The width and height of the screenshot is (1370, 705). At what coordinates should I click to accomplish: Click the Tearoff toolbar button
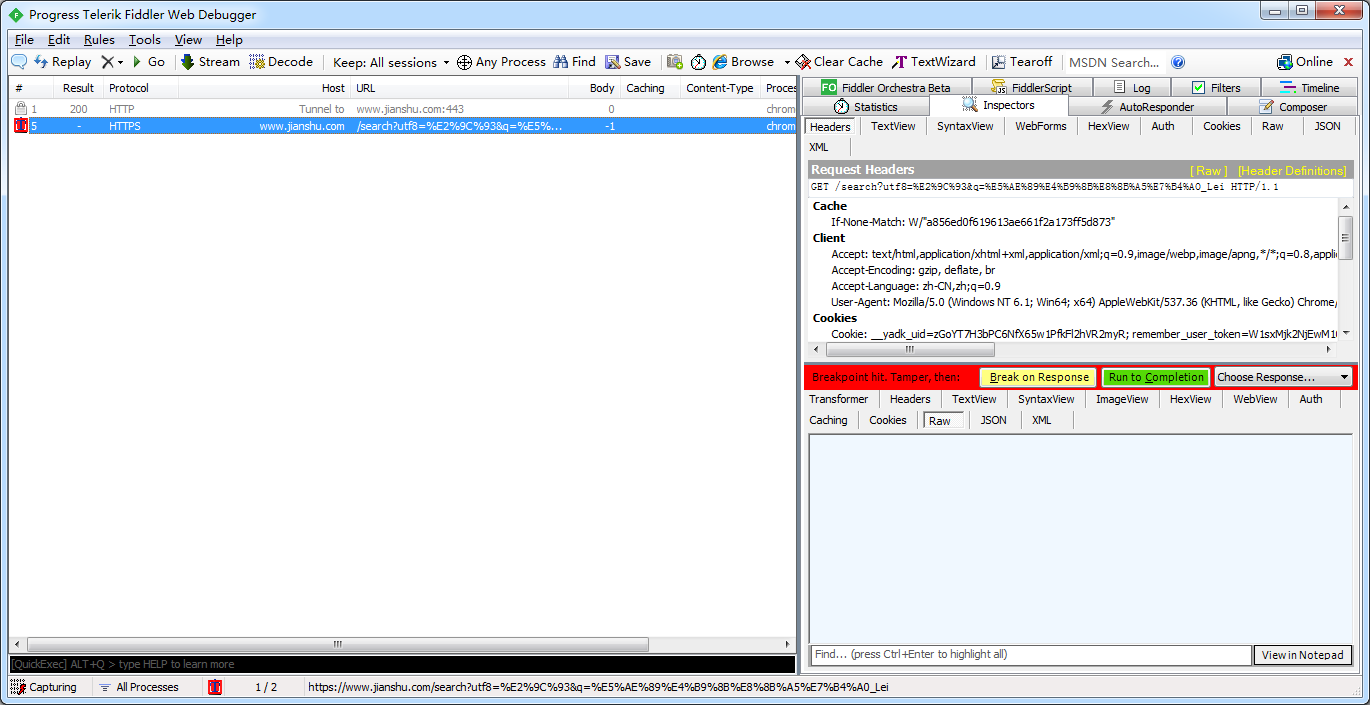(1021, 62)
